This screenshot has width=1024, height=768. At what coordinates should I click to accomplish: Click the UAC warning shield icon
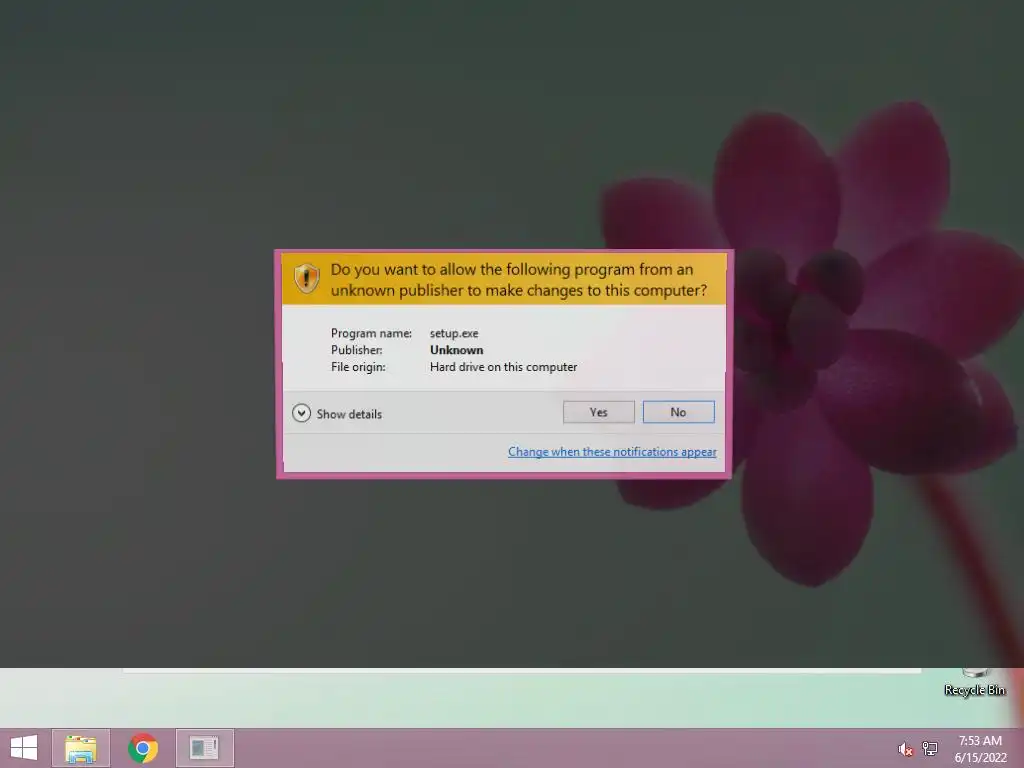pyautogui.click(x=306, y=278)
